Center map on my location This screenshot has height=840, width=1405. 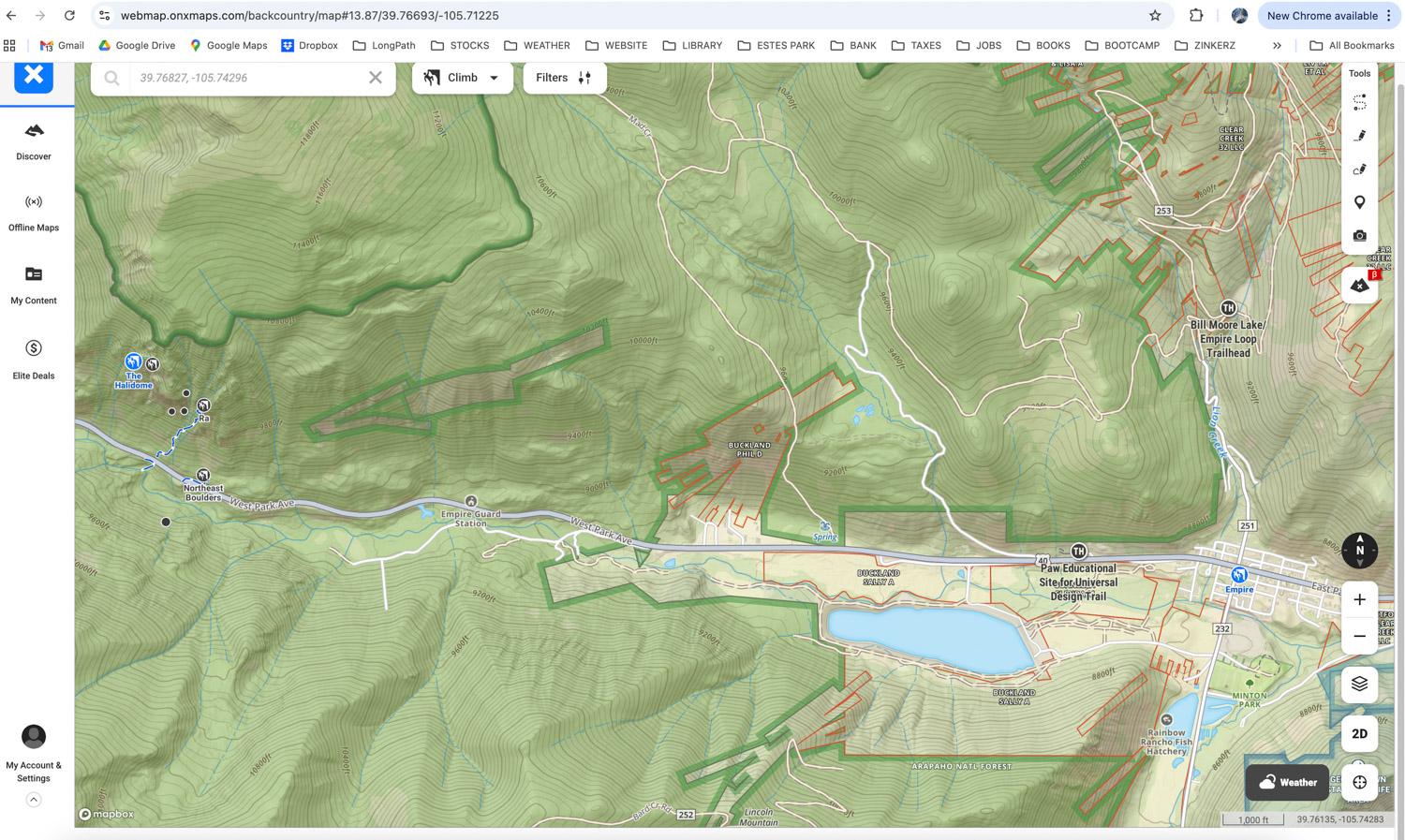pos(1359,782)
